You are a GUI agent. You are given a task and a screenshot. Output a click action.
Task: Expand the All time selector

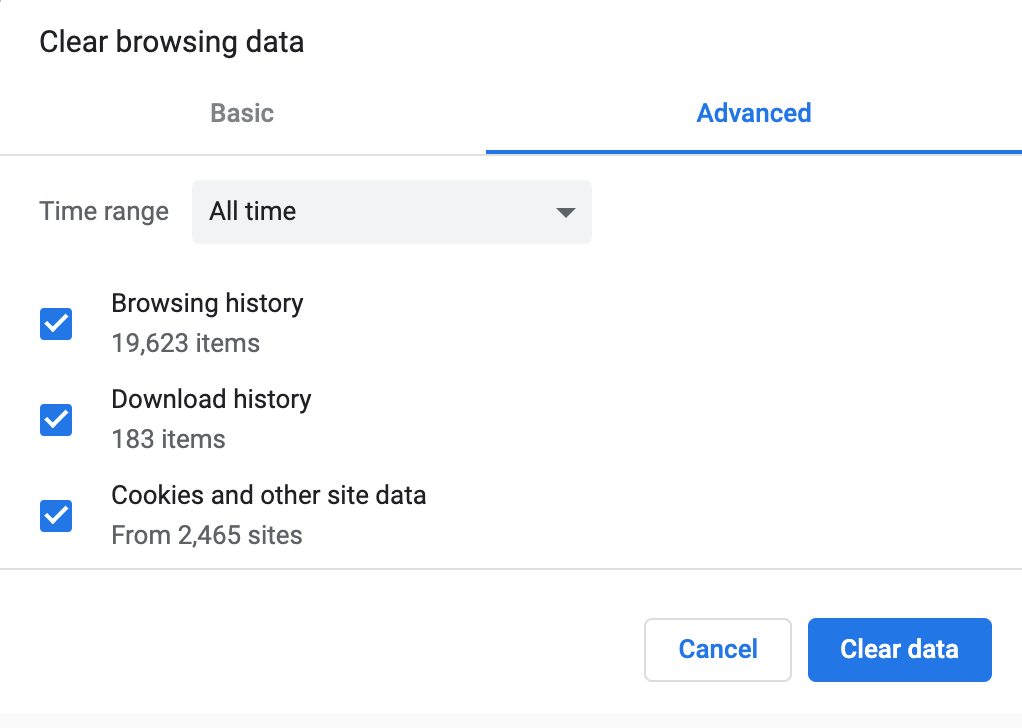(390, 212)
